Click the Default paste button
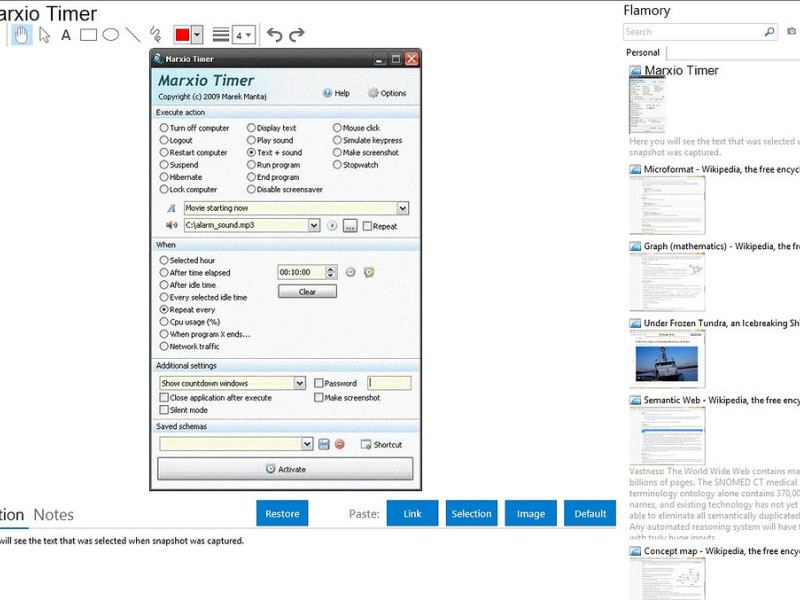800x600 pixels. click(590, 513)
